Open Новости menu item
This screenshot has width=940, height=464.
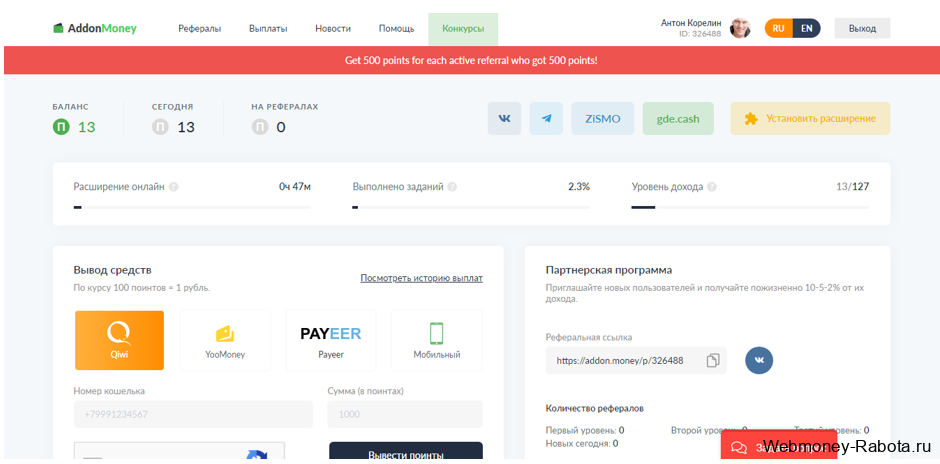click(x=333, y=28)
